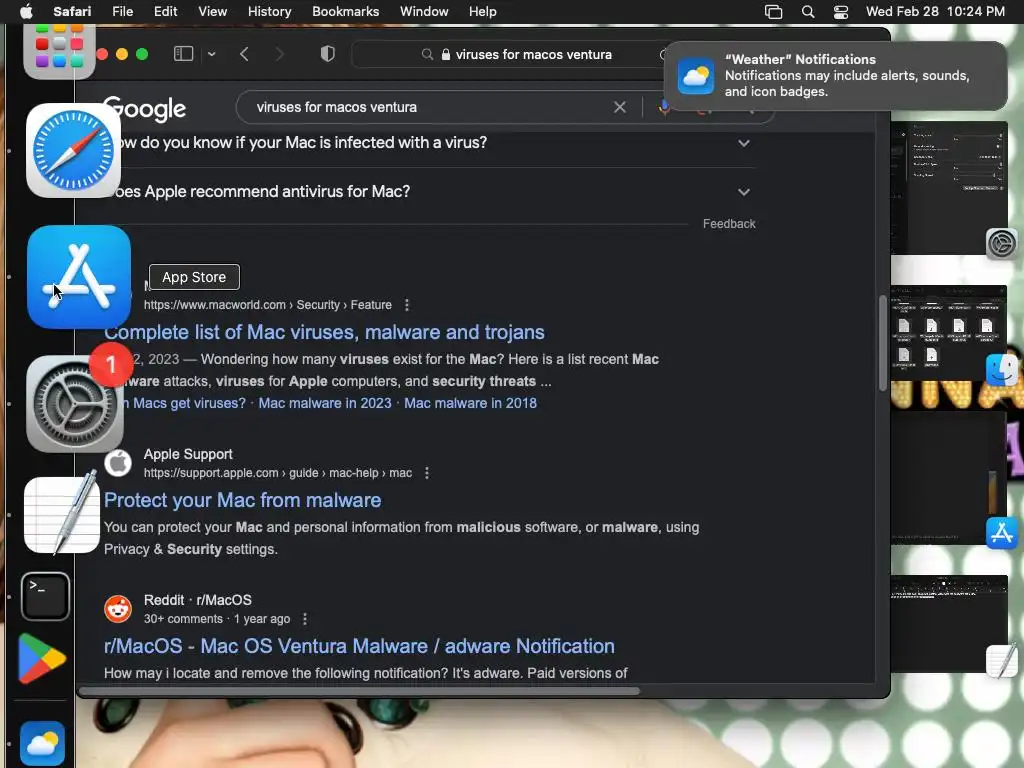Open options for Apple Support result

[427, 473]
